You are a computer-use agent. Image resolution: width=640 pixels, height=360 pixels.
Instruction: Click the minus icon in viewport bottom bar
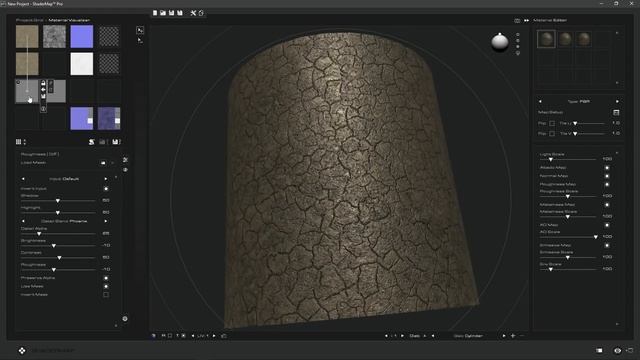point(522,336)
